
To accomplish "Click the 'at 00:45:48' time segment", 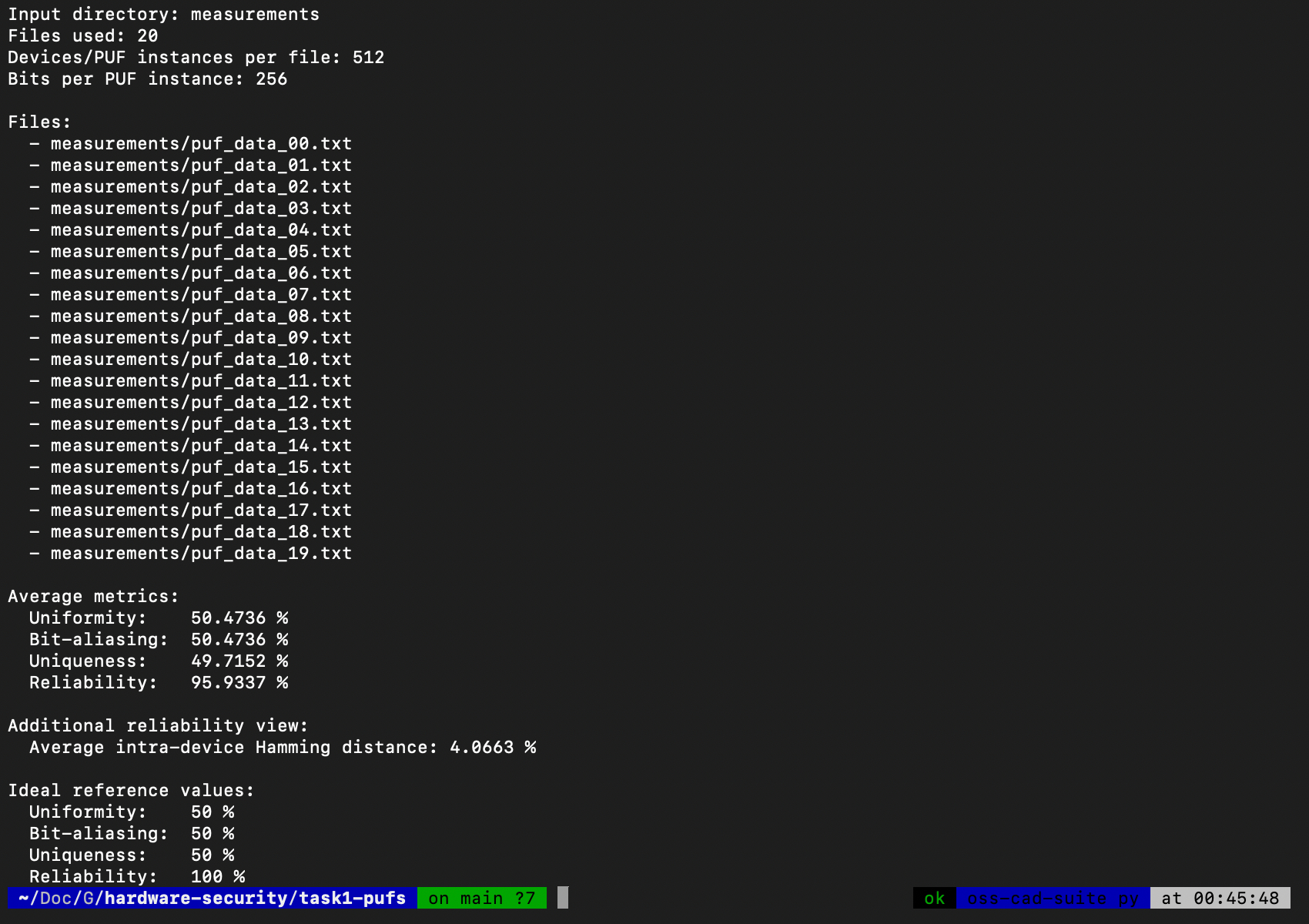I will click(1220, 899).
